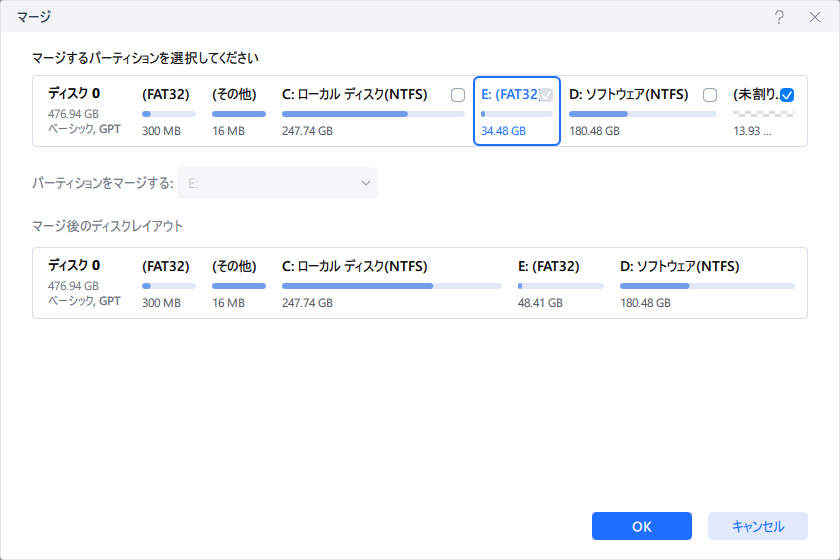Click D: ソフトウェア(NTFS) in merged layout

coord(680,266)
